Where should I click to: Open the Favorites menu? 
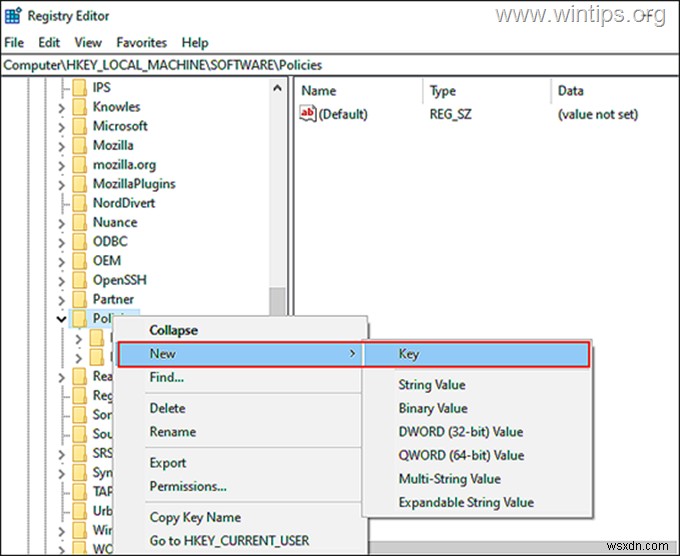pos(142,43)
